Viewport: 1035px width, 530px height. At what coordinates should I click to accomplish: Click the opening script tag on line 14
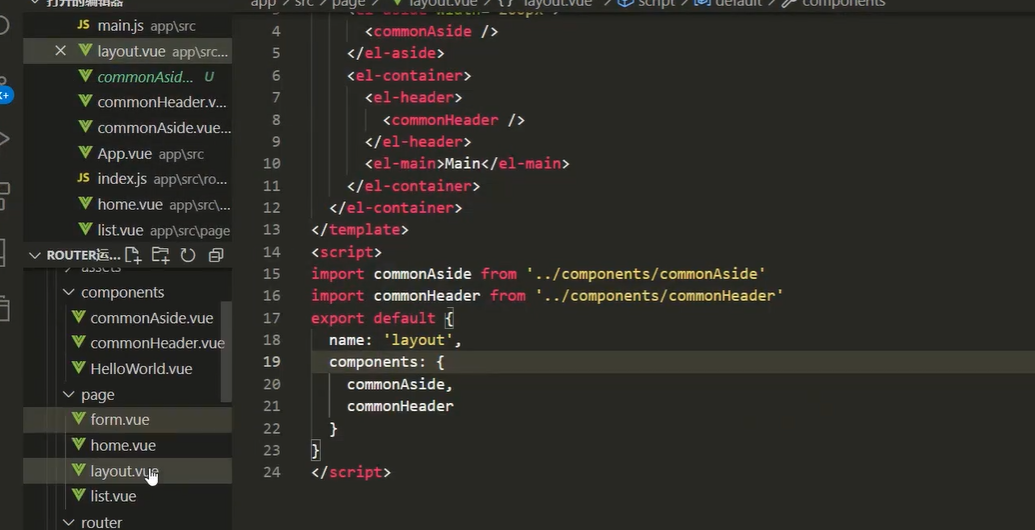coord(347,252)
